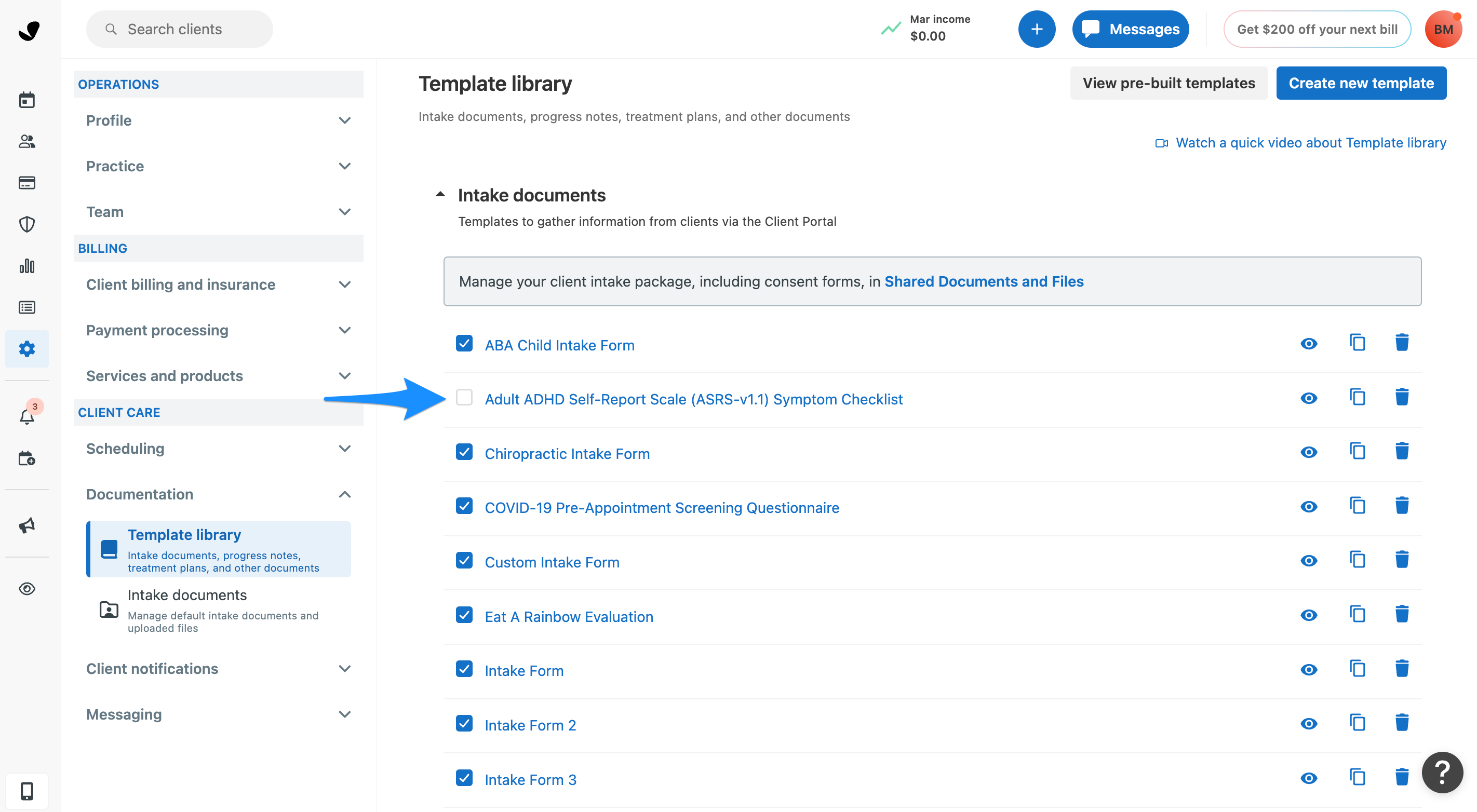The width and height of the screenshot is (1477, 812).
Task: Open the mobile app phone icon
Action: tap(27, 791)
